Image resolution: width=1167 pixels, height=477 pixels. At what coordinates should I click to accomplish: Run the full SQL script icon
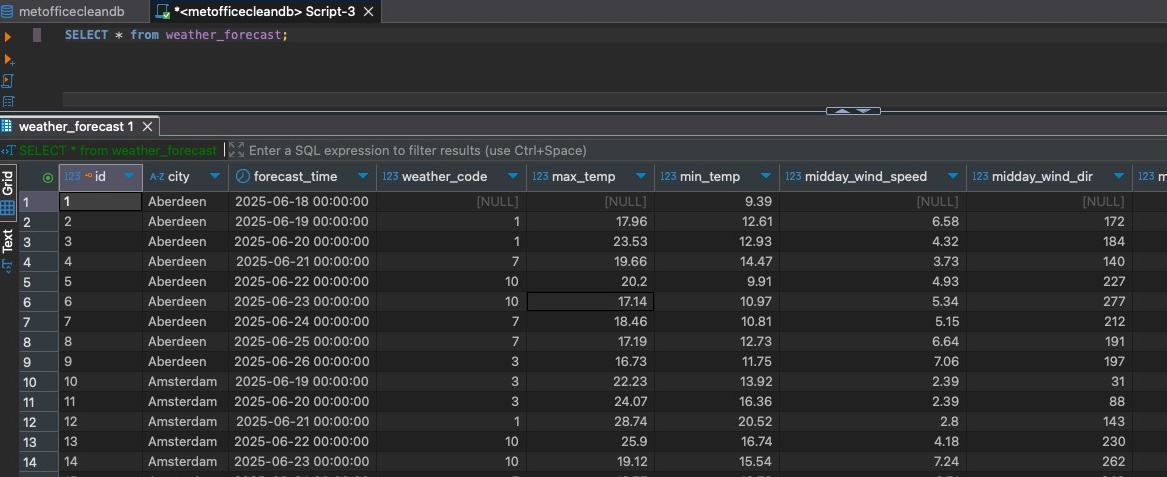[8, 80]
